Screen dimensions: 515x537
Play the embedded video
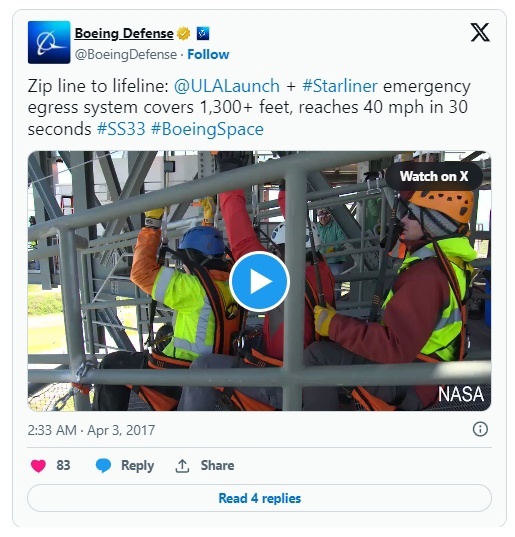click(259, 282)
